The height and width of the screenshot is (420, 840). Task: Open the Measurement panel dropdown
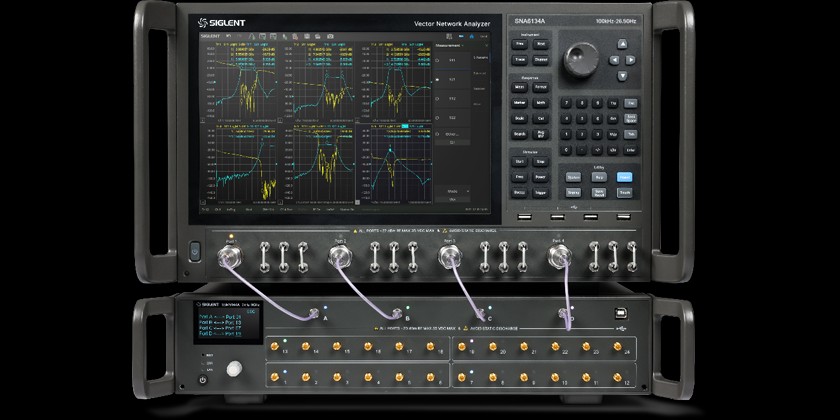tap(449, 46)
